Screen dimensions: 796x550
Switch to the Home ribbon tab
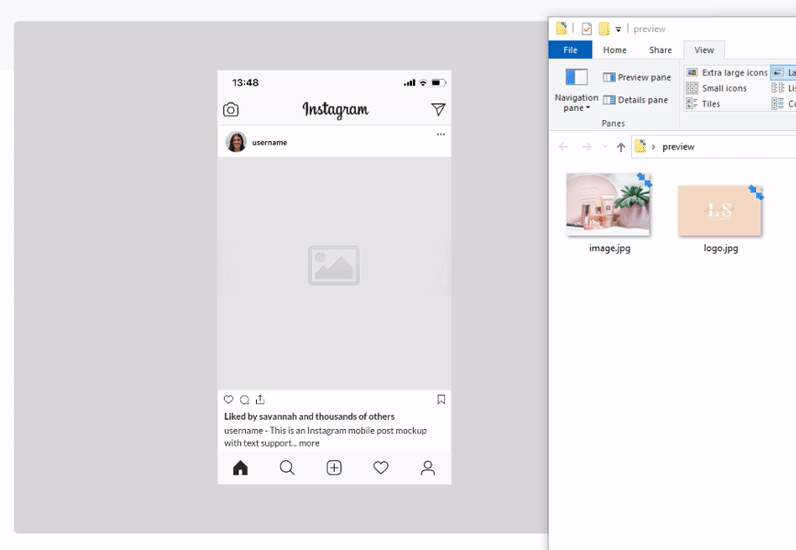tap(615, 50)
